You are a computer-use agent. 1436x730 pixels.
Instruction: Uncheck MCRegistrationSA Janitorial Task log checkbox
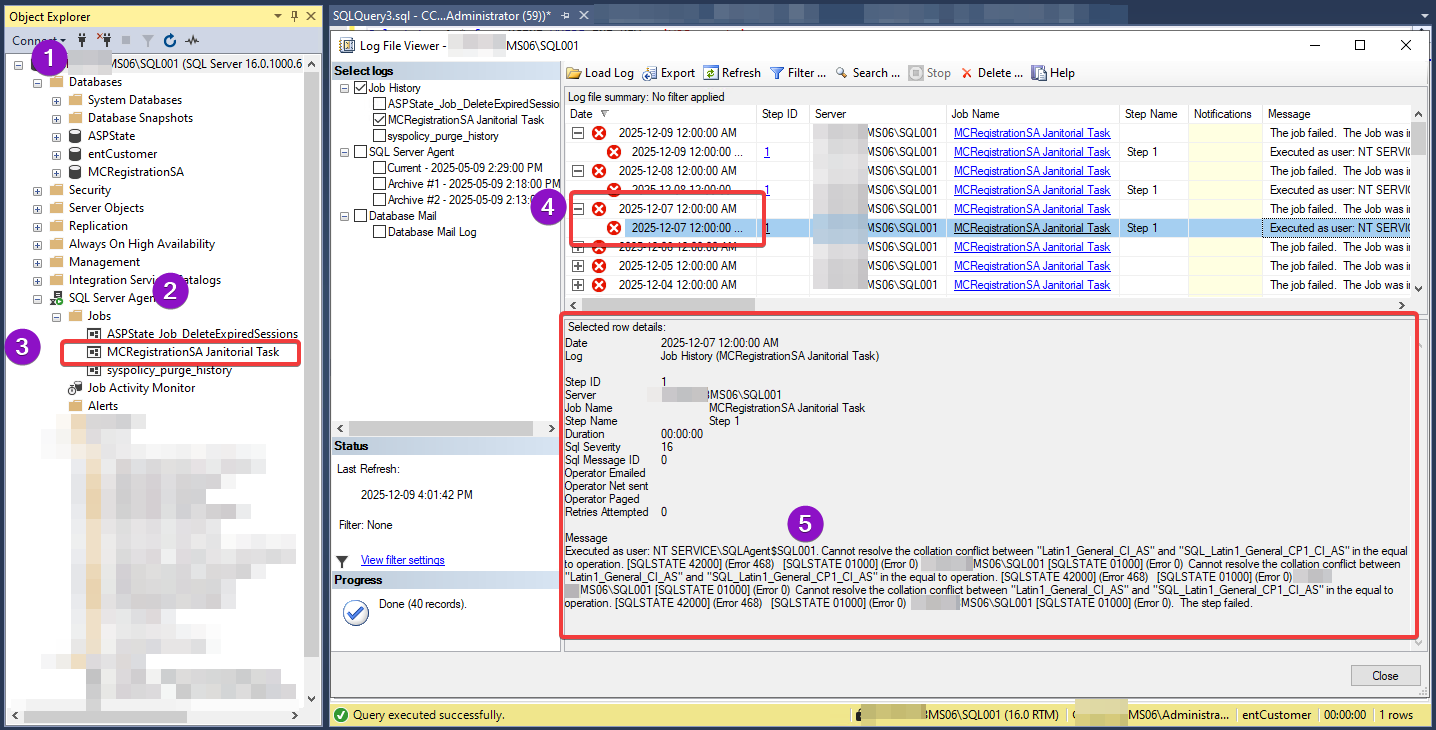pyautogui.click(x=379, y=120)
